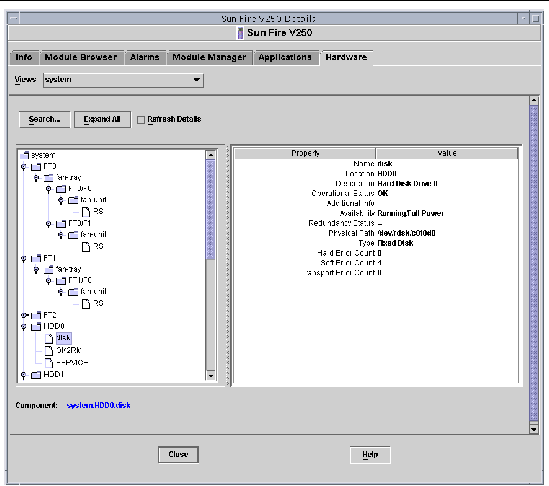Click the Property column header
The height and width of the screenshot is (486, 549).
[305, 153]
